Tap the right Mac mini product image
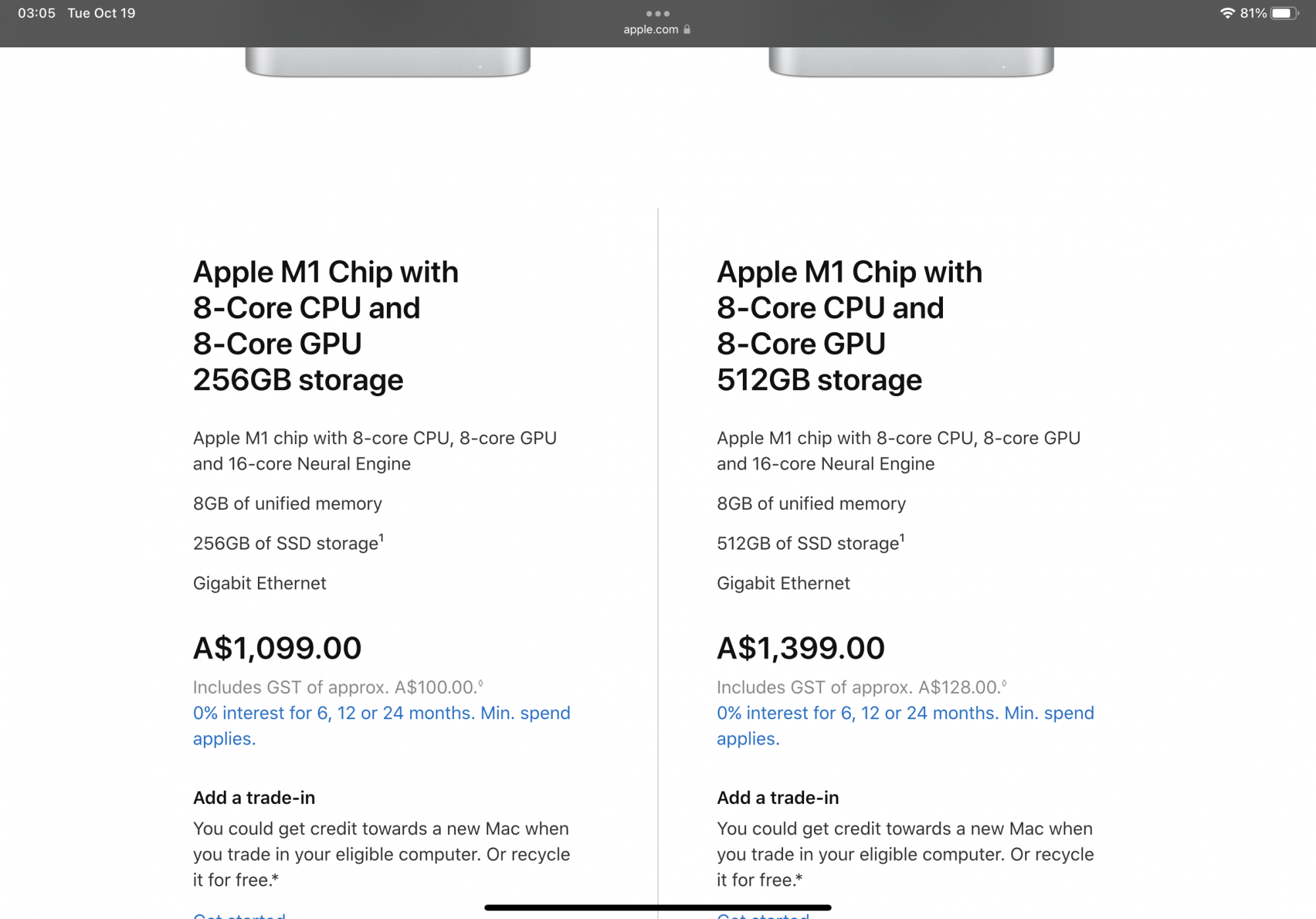This screenshot has width=1316, height=919. 911,61
